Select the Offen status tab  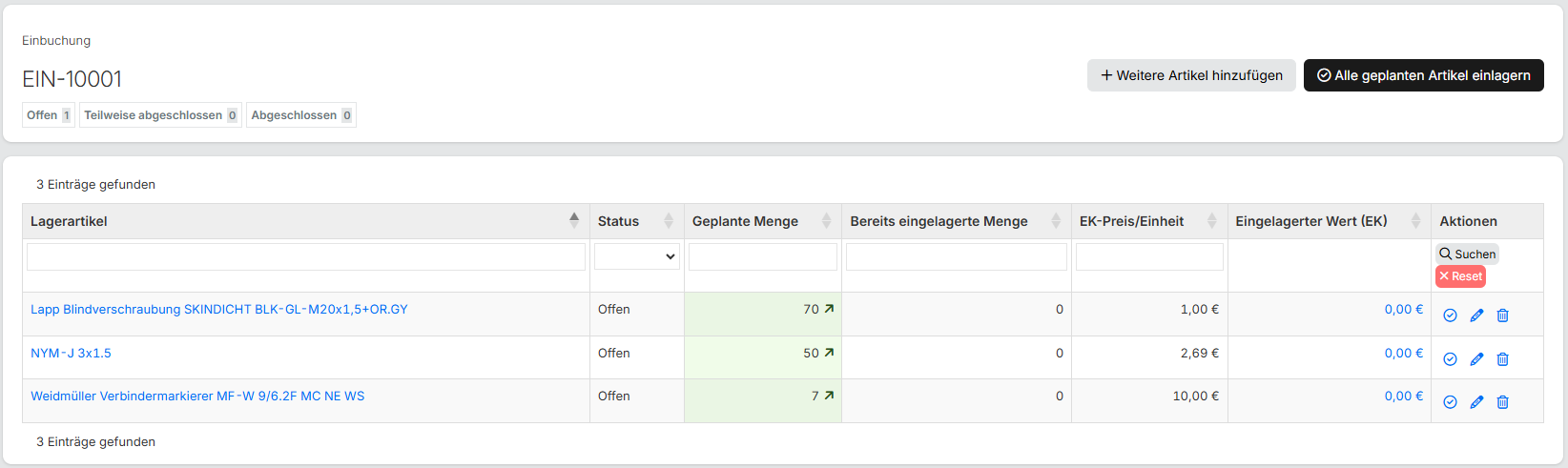[x=48, y=115]
